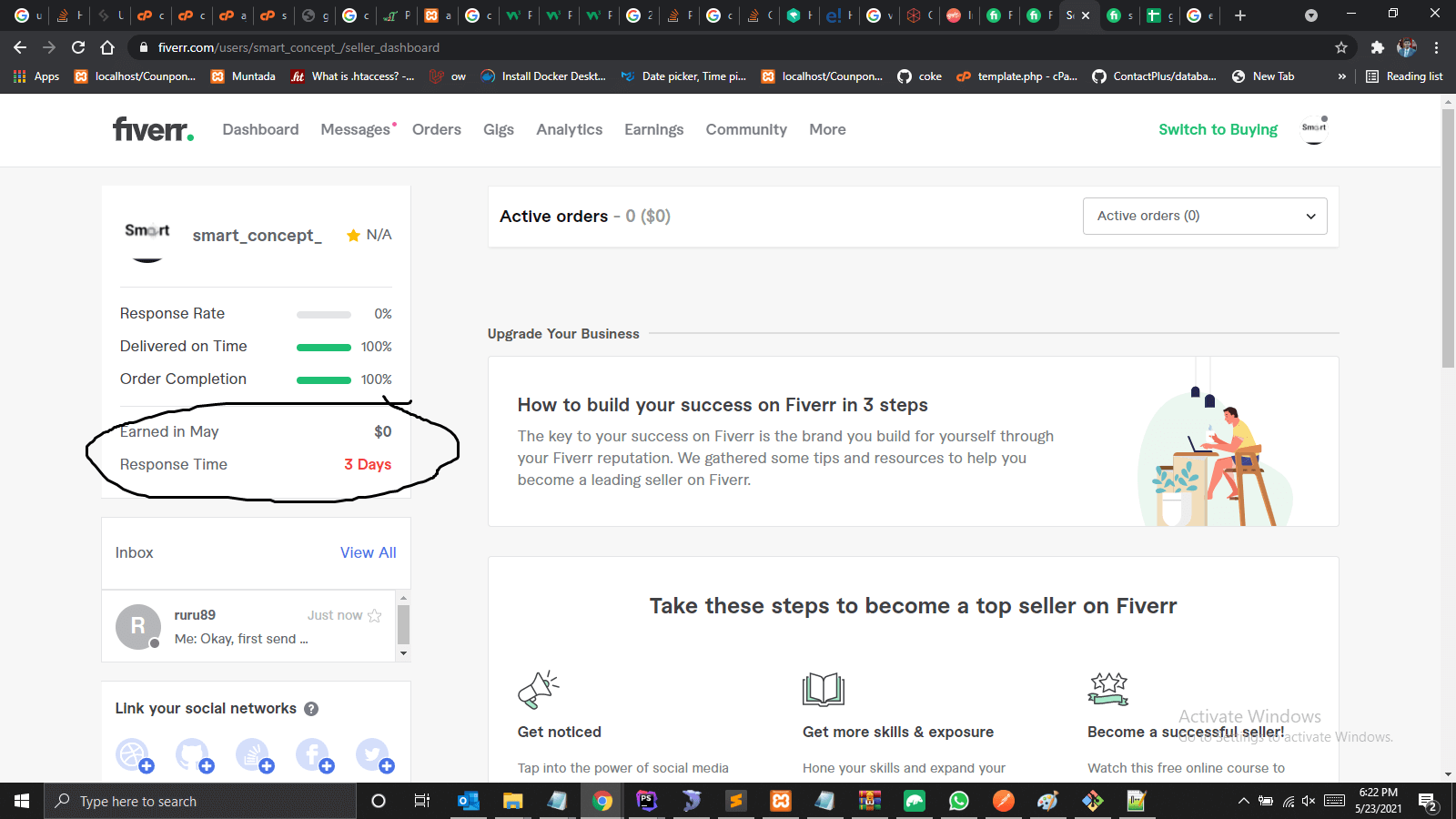The width and height of the screenshot is (1456, 819).
Task: Star the ruru89 conversation
Action: coord(375,615)
